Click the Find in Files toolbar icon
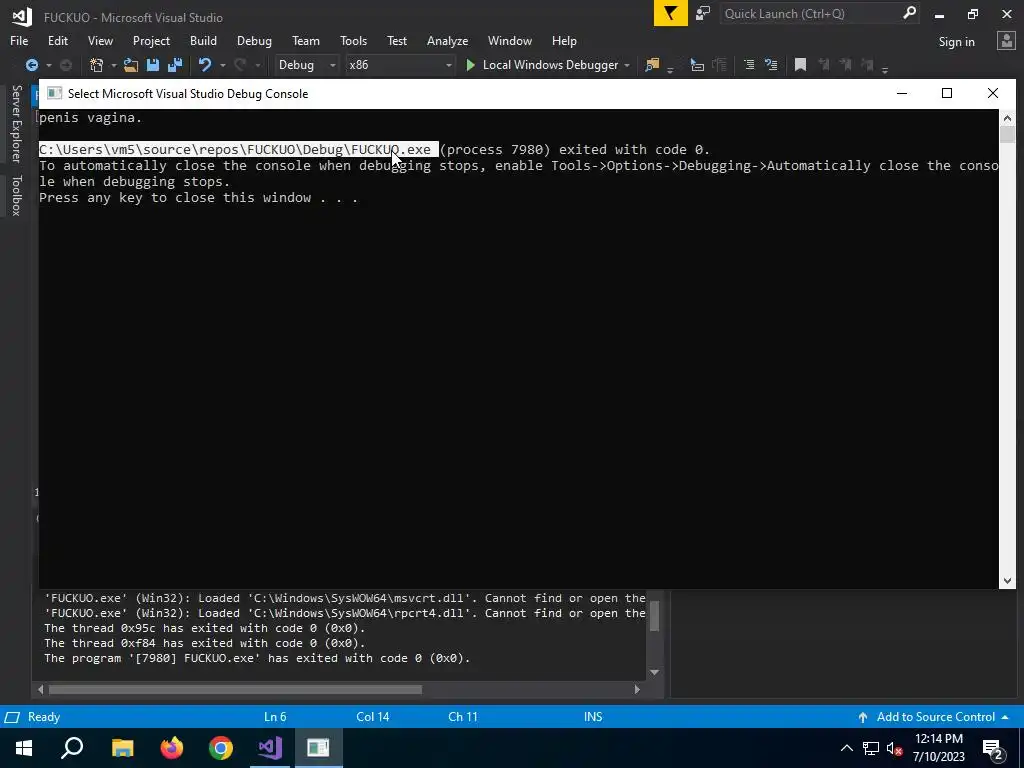The width and height of the screenshot is (1024, 768). tap(652, 65)
